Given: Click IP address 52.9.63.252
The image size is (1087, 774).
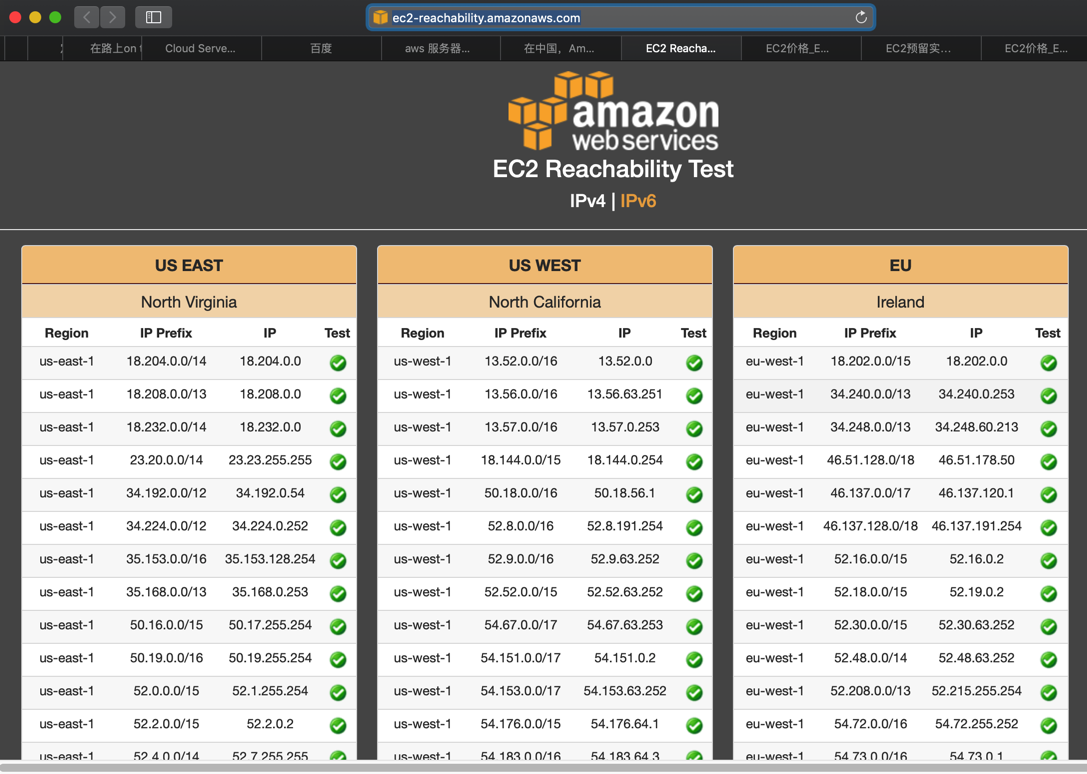Looking at the screenshot, I should tap(625, 559).
